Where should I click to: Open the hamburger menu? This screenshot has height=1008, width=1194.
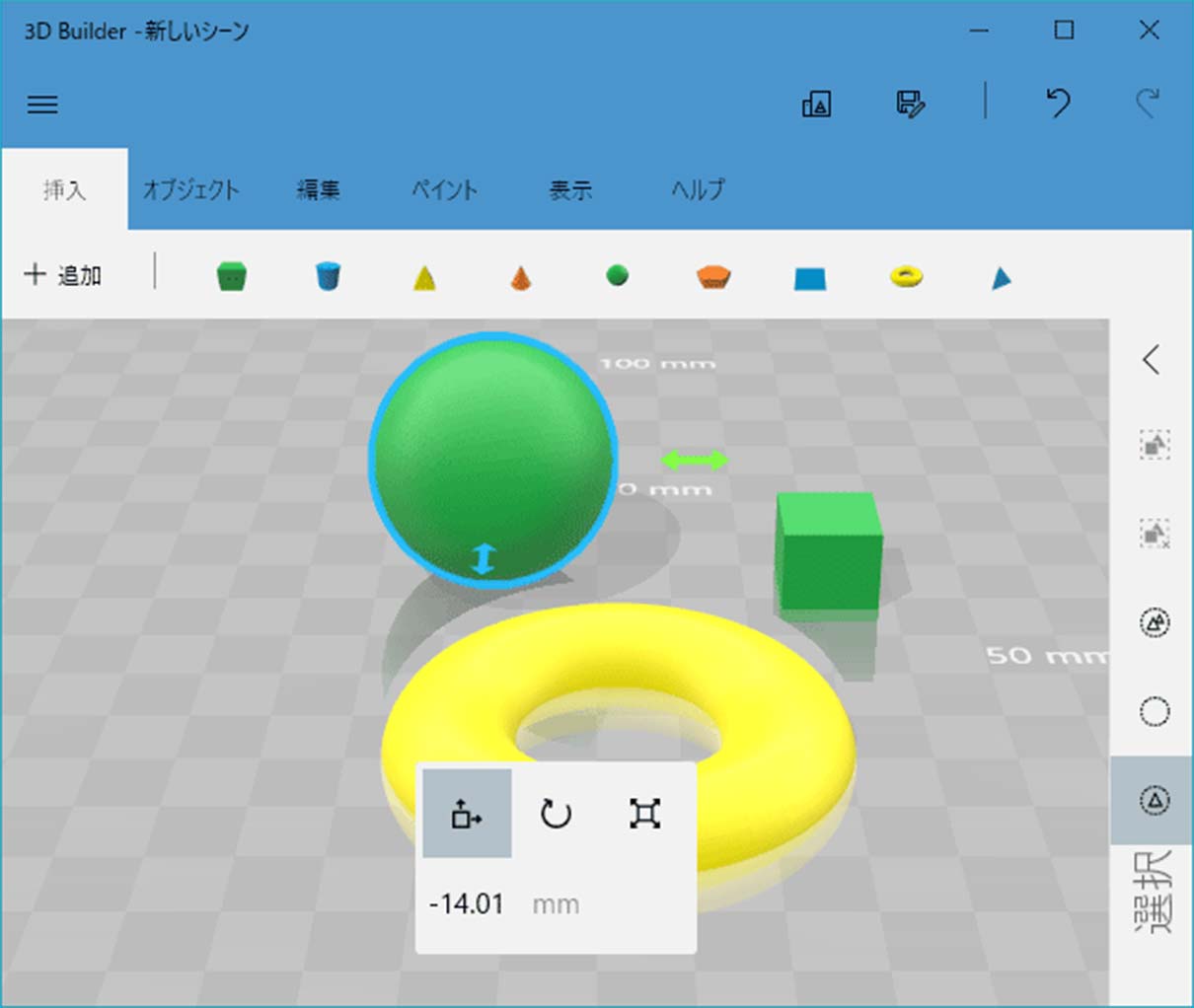42,104
